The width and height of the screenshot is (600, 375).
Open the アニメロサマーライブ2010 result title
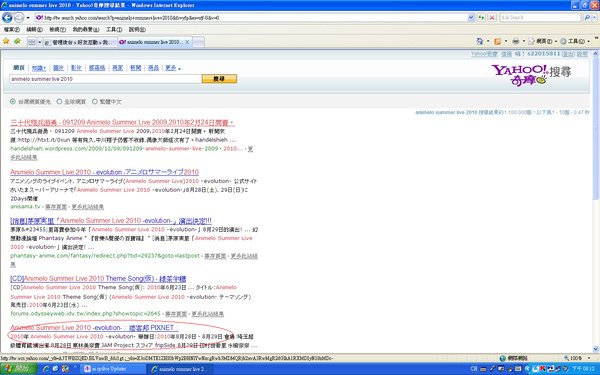[x=104, y=172]
